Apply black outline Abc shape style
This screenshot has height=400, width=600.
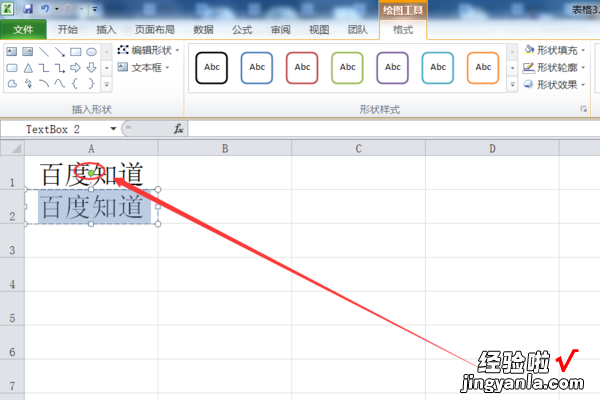click(x=212, y=68)
